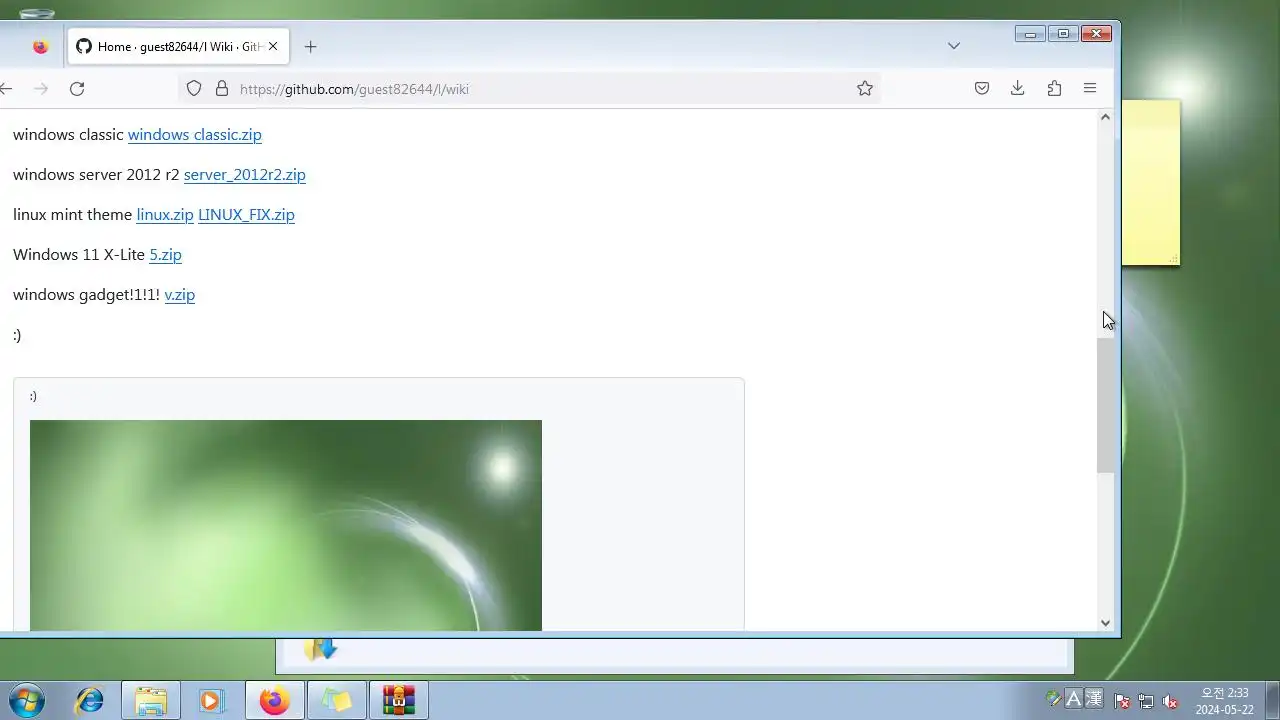Reload the current GitHub page
Image resolution: width=1280 pixels, height=720 pixels.
[77, 89]
